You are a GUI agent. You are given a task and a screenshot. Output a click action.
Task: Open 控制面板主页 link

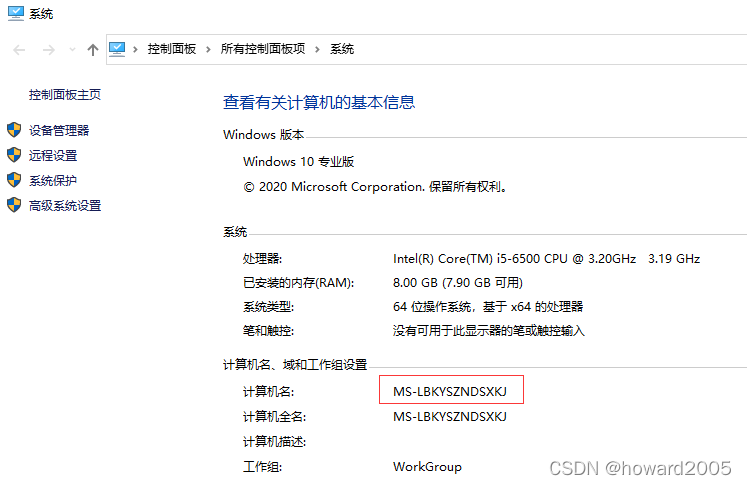(65, 95)
